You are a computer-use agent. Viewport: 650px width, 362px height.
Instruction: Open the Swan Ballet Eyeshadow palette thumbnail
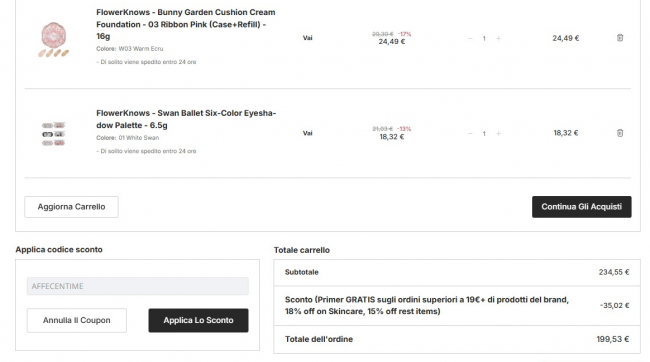pyautogui.click(x=53, y=134)
